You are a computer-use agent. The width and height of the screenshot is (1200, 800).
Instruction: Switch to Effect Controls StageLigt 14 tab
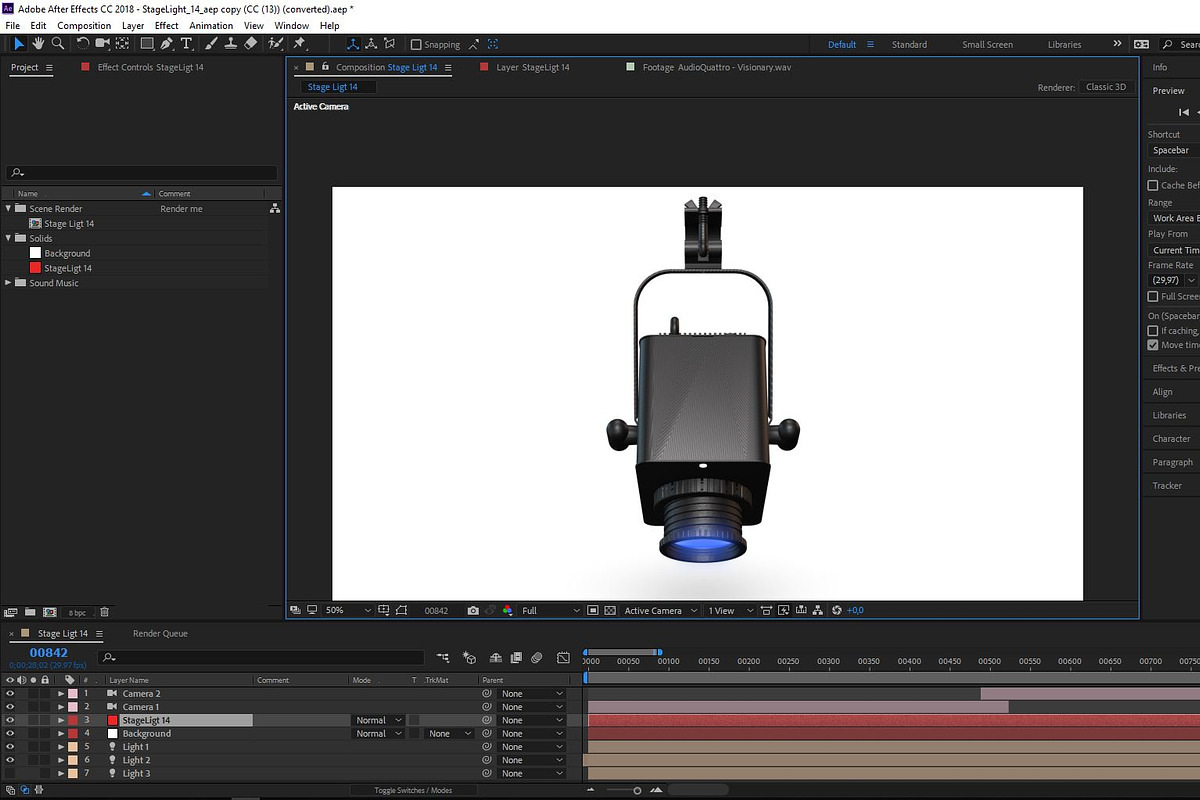tap(150, 67)
